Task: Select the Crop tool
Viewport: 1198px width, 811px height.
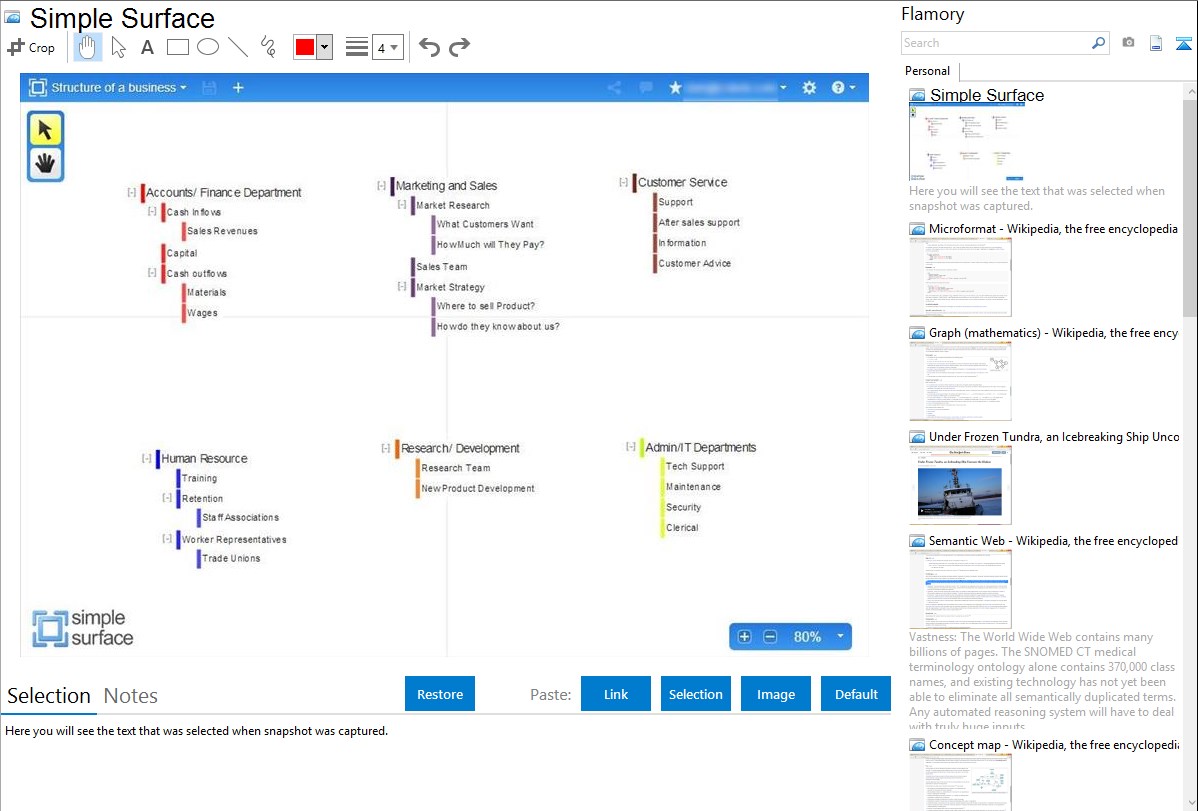Action: [x=31, y=47]
